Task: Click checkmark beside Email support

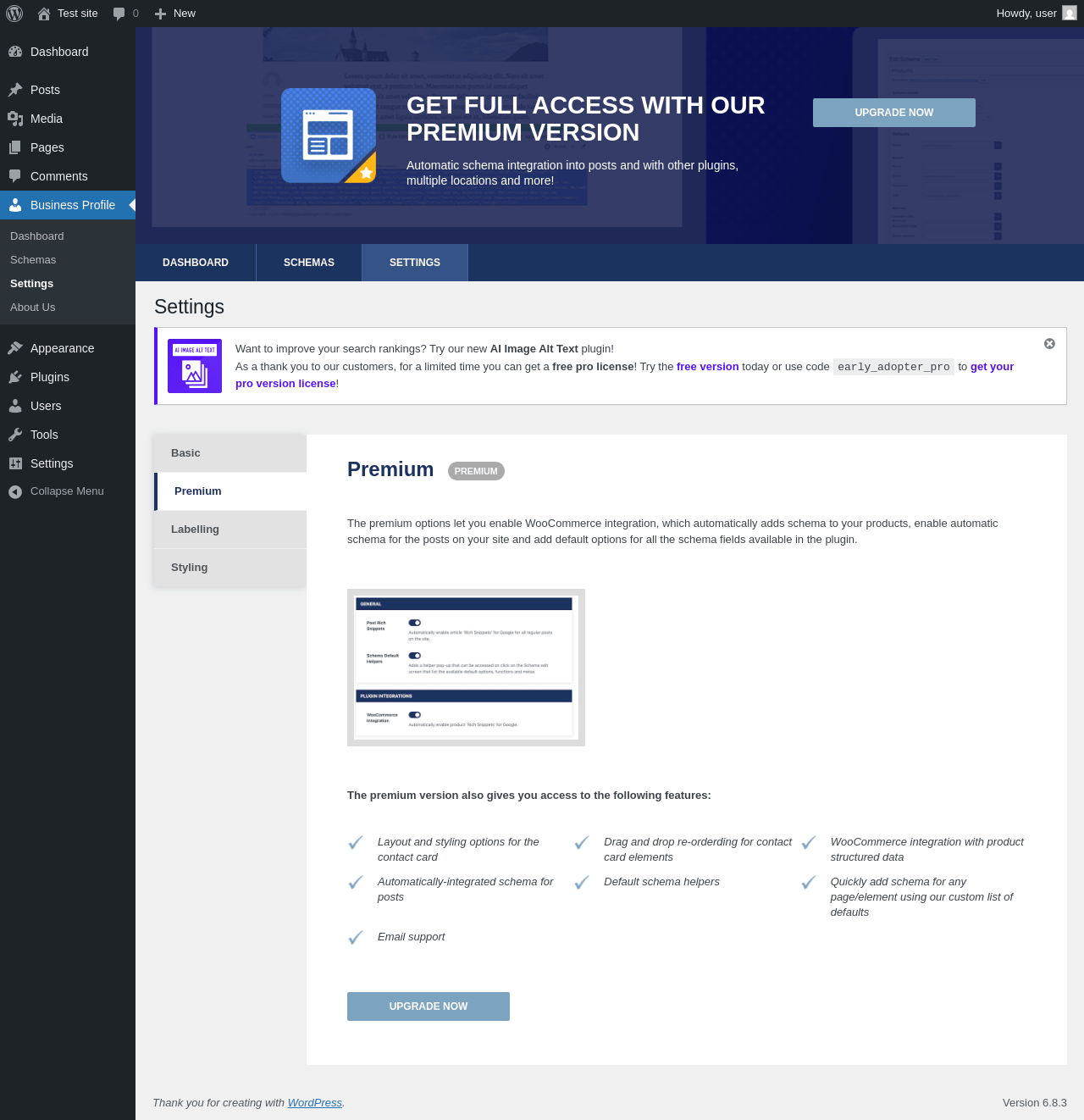Action: click(356, 937)
